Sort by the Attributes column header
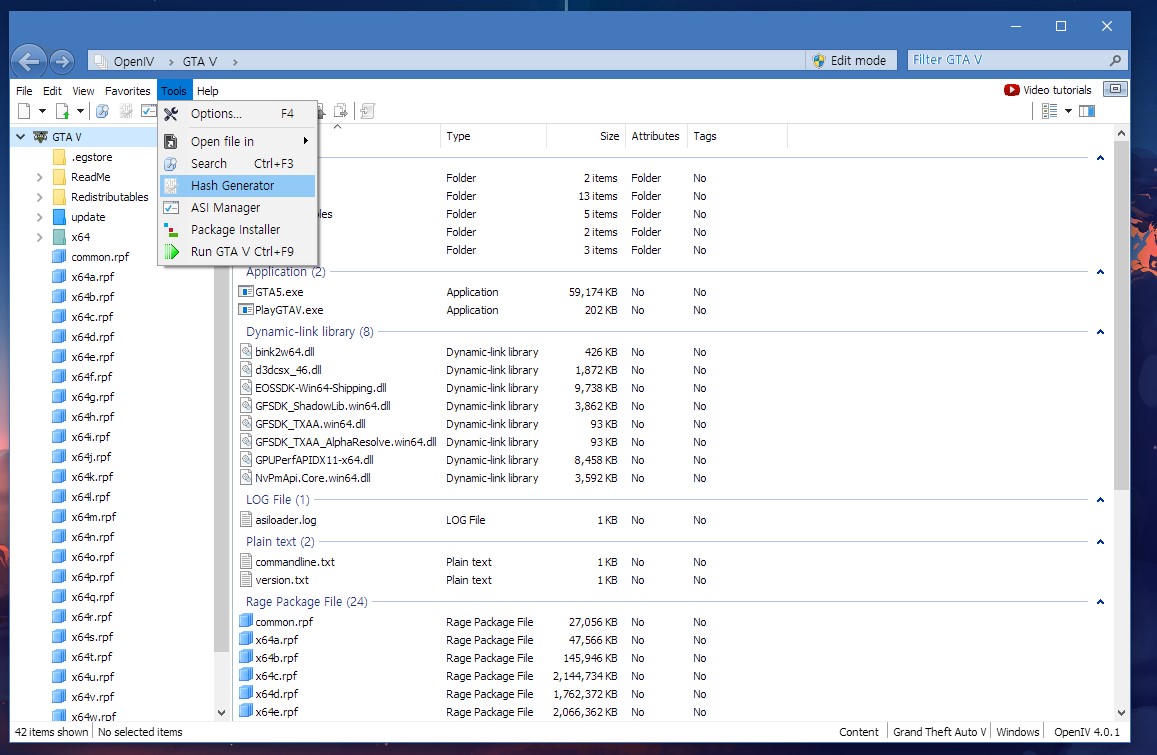The width and height of the screenshot is (1157, 755). click(655, 136)
